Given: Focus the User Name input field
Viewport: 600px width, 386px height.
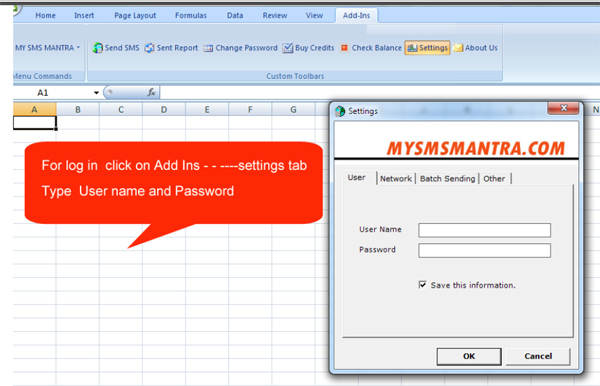Looking at the screenshot, I should 484,230.
